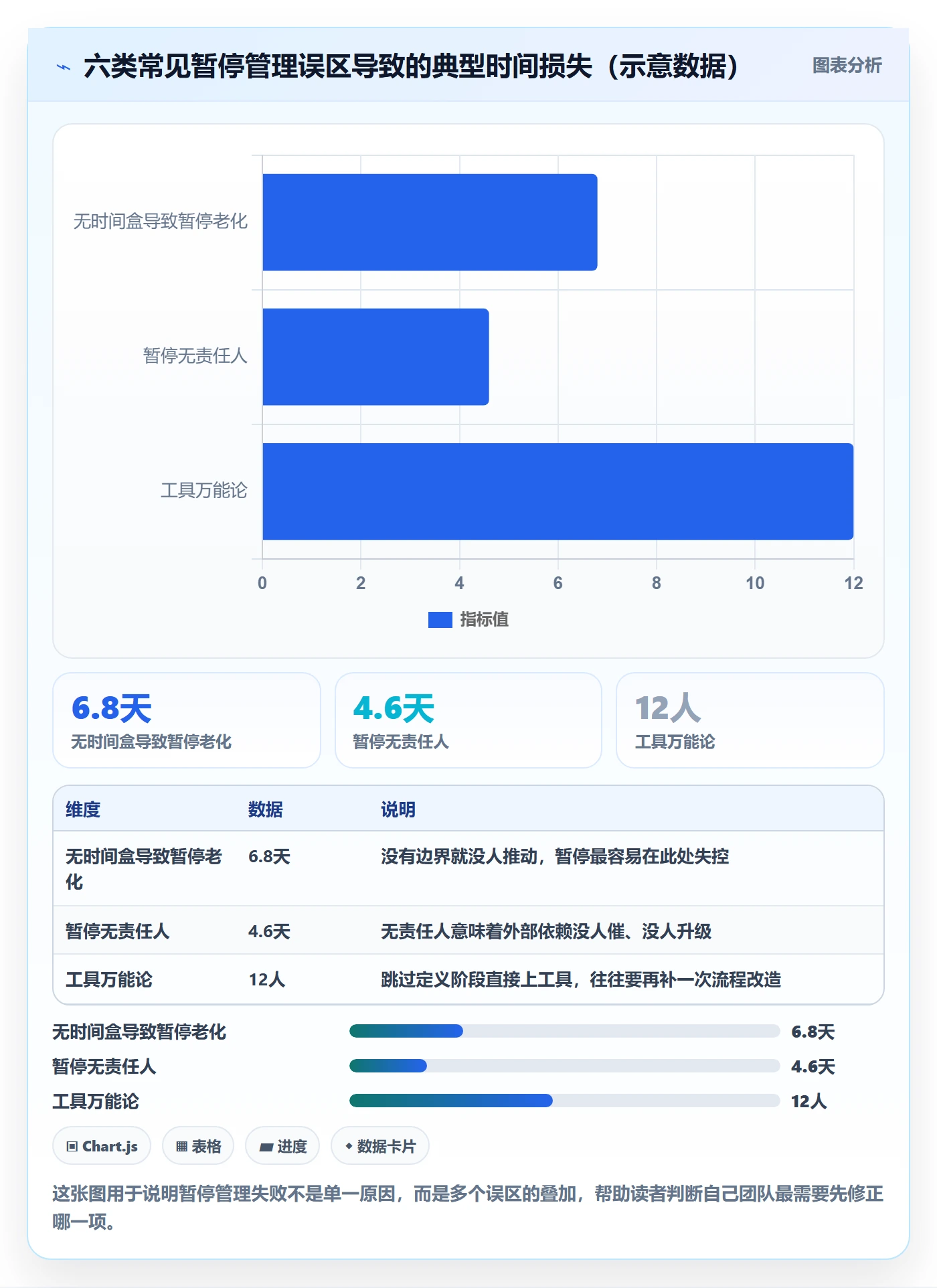Select the text 没有边界就没人推动 in the table
Viewport: 937px width, 1288px height.
[459, 856]
